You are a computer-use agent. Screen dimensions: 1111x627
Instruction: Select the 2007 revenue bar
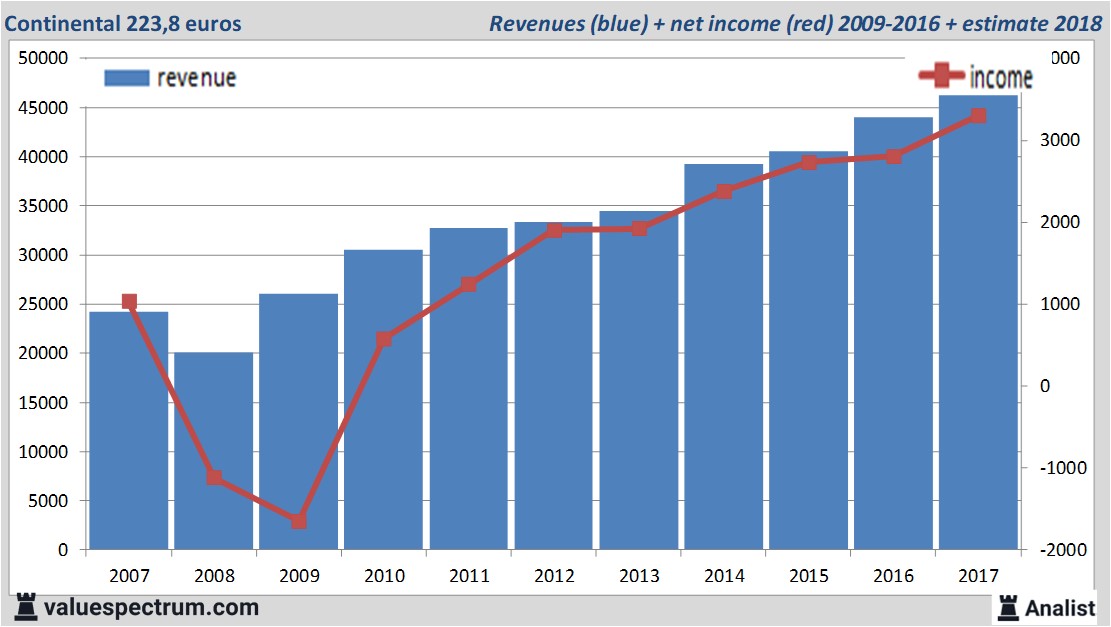[x=129, y=431]
